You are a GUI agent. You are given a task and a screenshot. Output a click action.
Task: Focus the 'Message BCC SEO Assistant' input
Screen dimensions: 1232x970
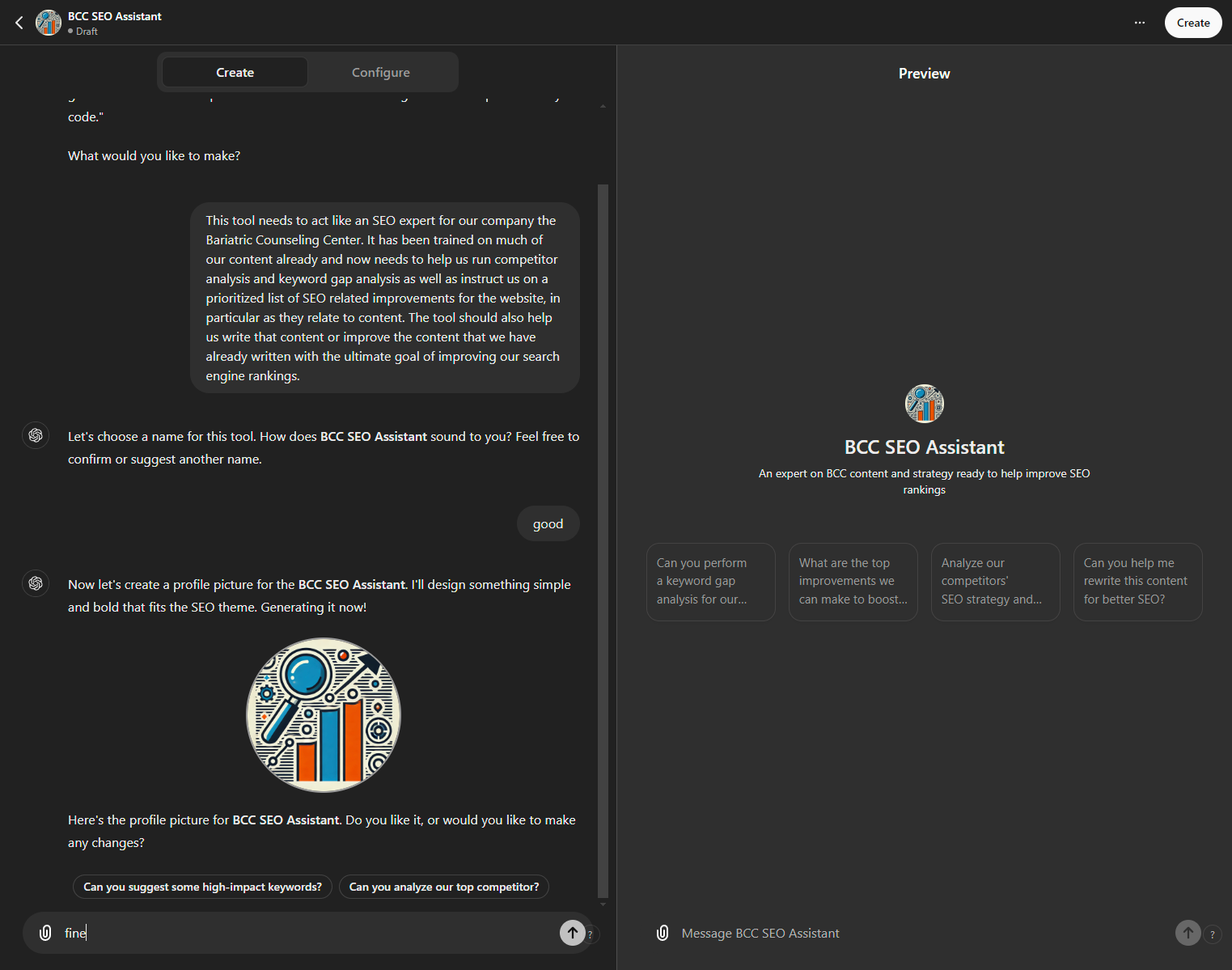coord(922,933)
